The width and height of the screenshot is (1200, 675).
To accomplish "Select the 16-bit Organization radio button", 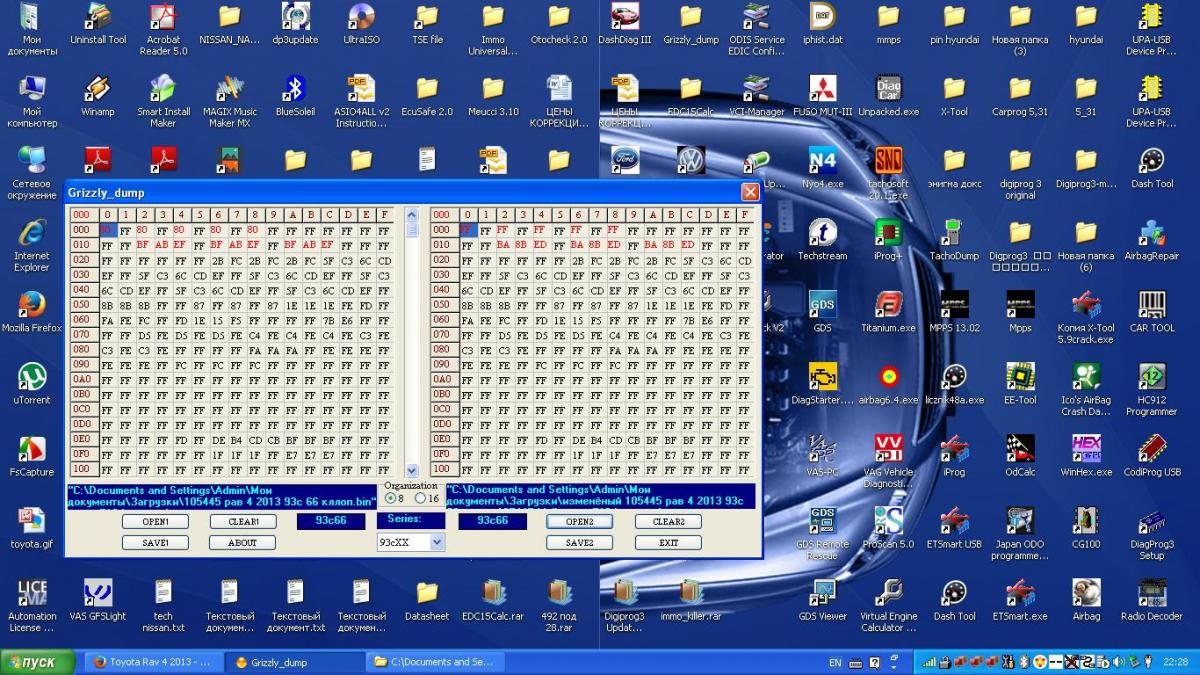I will [x=421, y=498].
